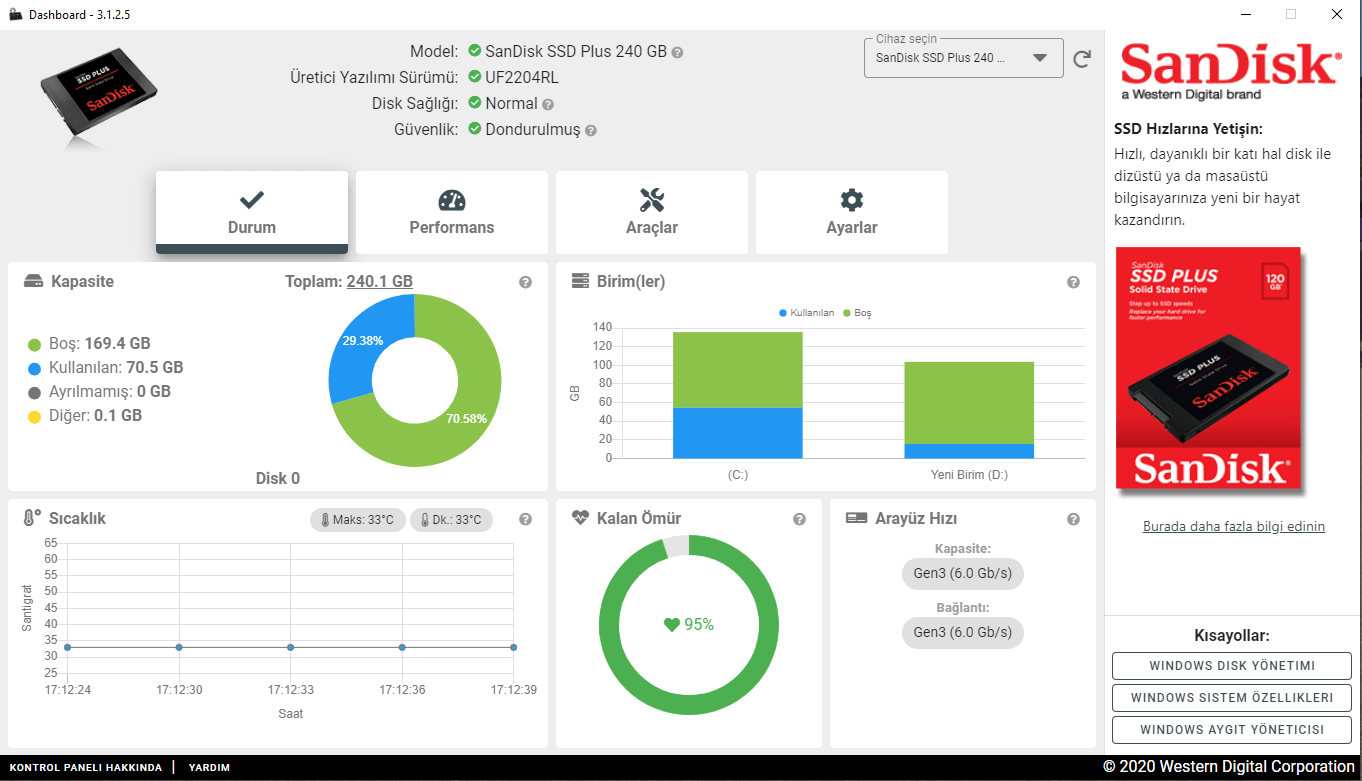The width and height of the screenshot is (1362, 781).
Task: Toggle the Boş legend in Birim(ler) chart
Action: 857,313
